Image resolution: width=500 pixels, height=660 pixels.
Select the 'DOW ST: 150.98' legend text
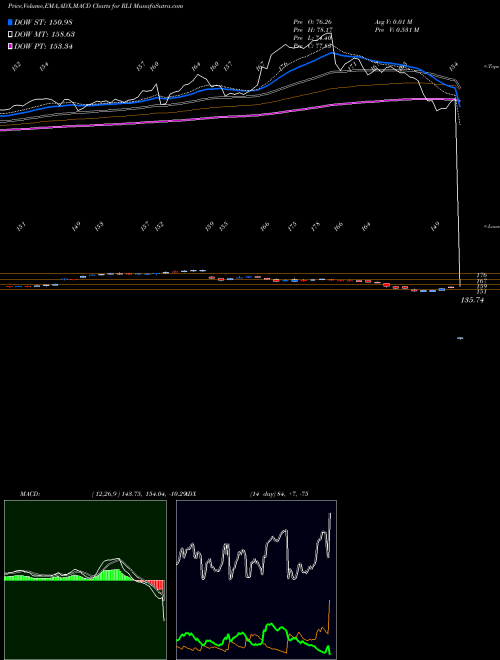tap(43, 22)
